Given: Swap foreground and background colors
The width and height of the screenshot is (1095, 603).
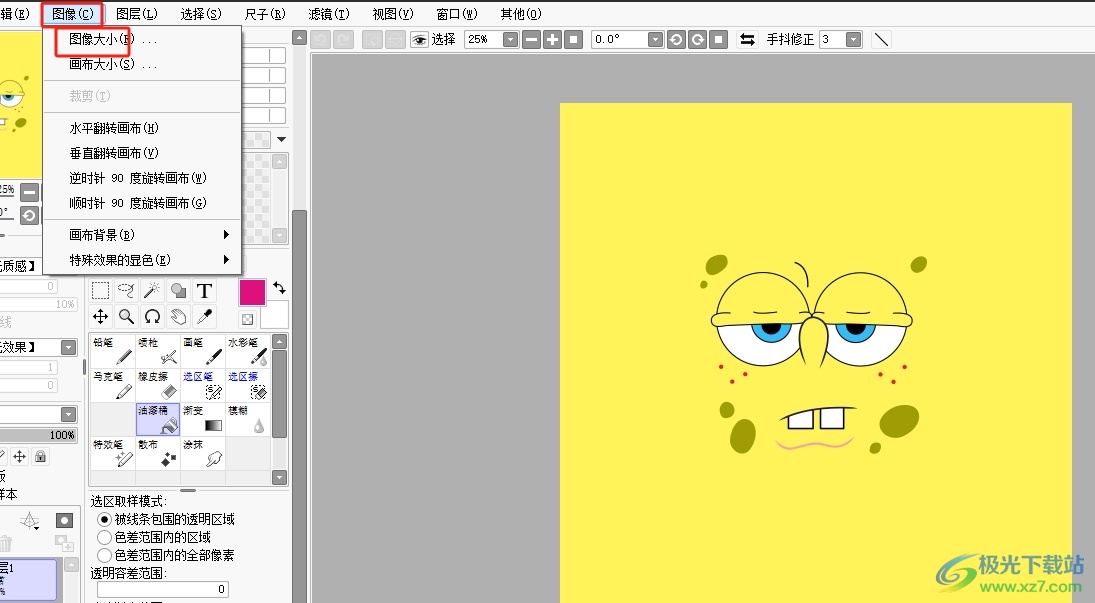Looking at the screenshot, I should coord(279,287).
